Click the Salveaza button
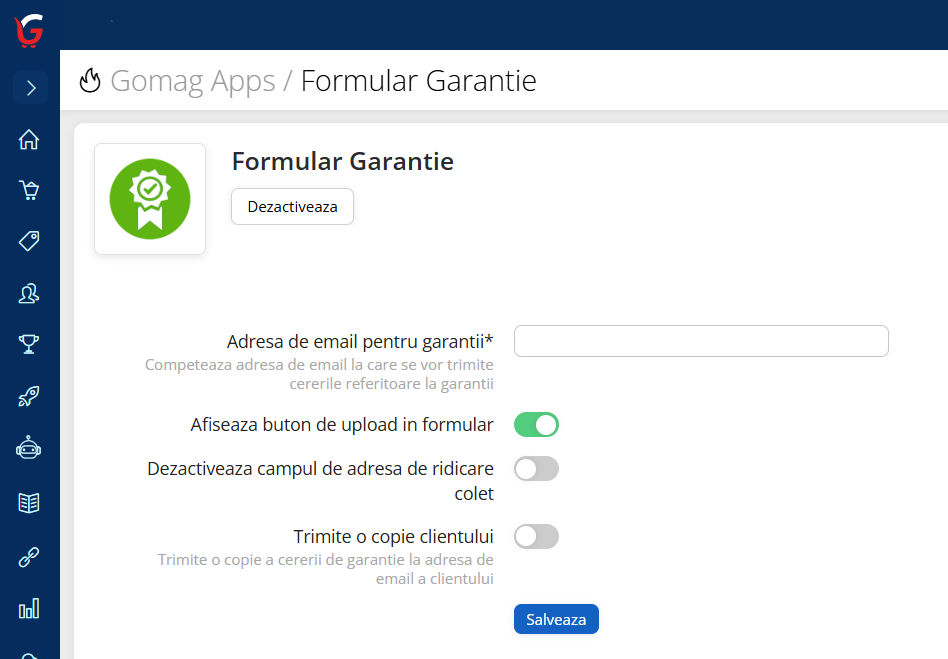 point(556,619)
